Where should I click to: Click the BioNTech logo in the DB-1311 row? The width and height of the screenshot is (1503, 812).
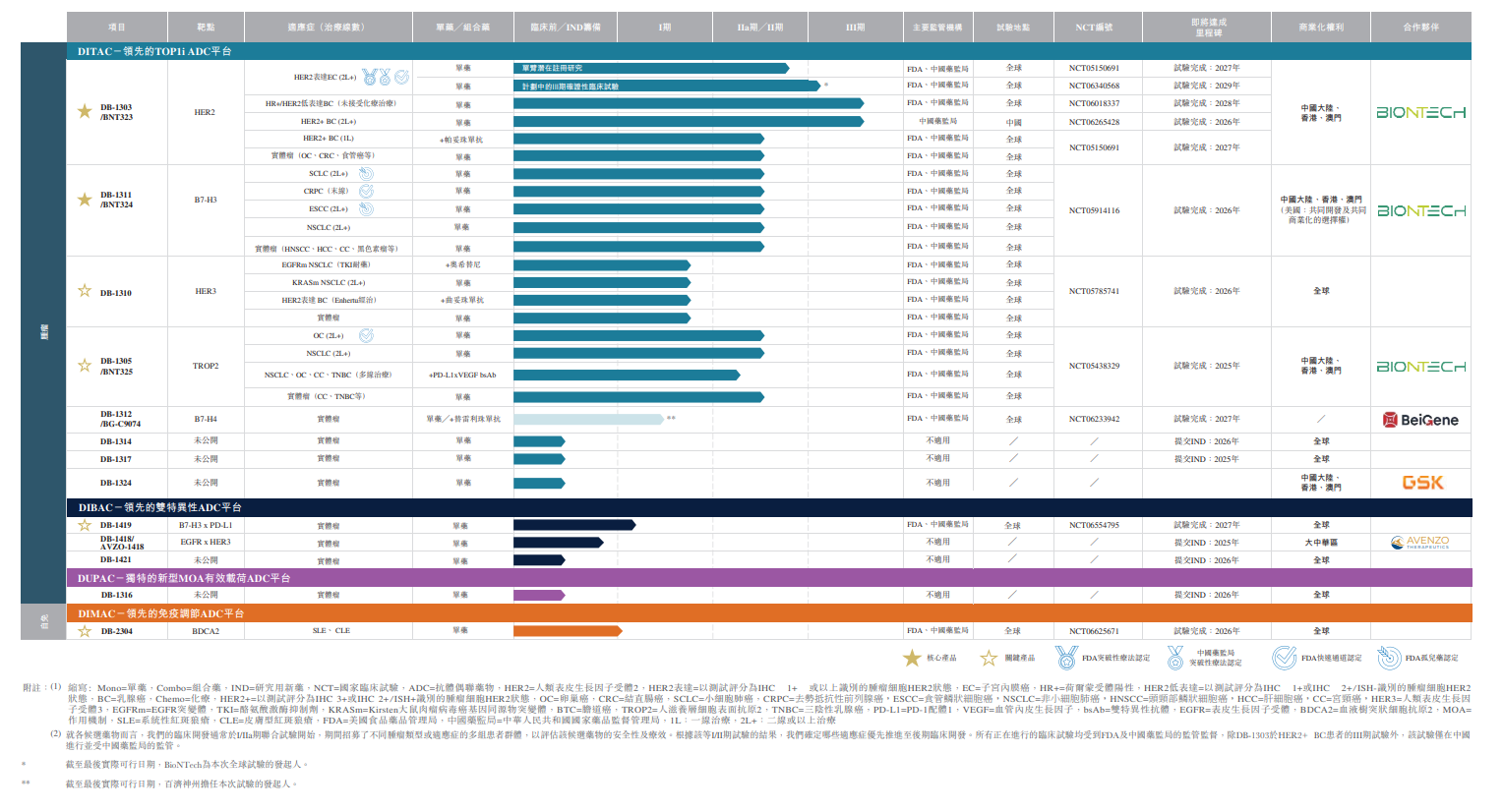(x=1420, y=211)
